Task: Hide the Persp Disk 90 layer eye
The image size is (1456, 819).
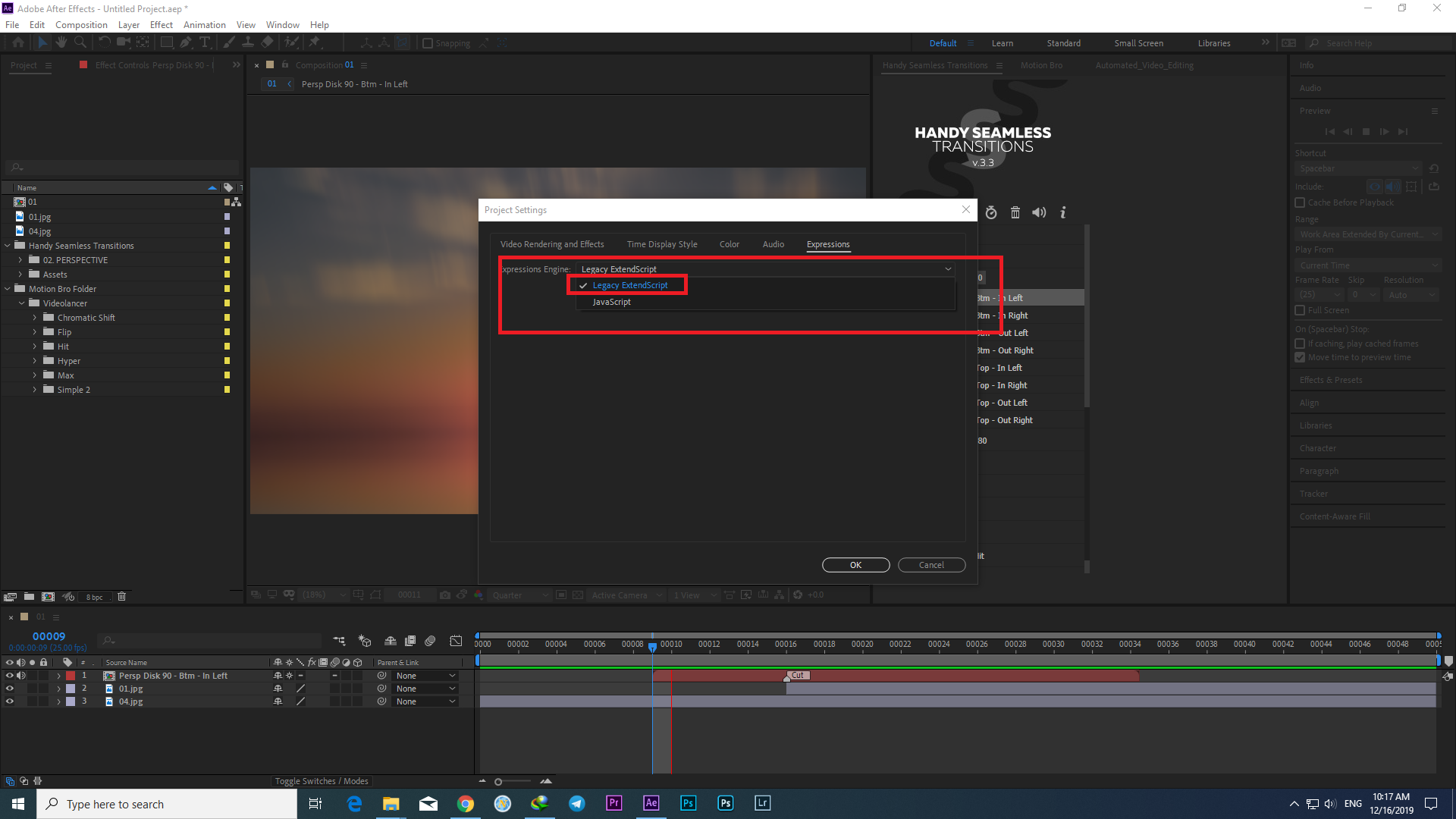Action: tap(10, 676)
